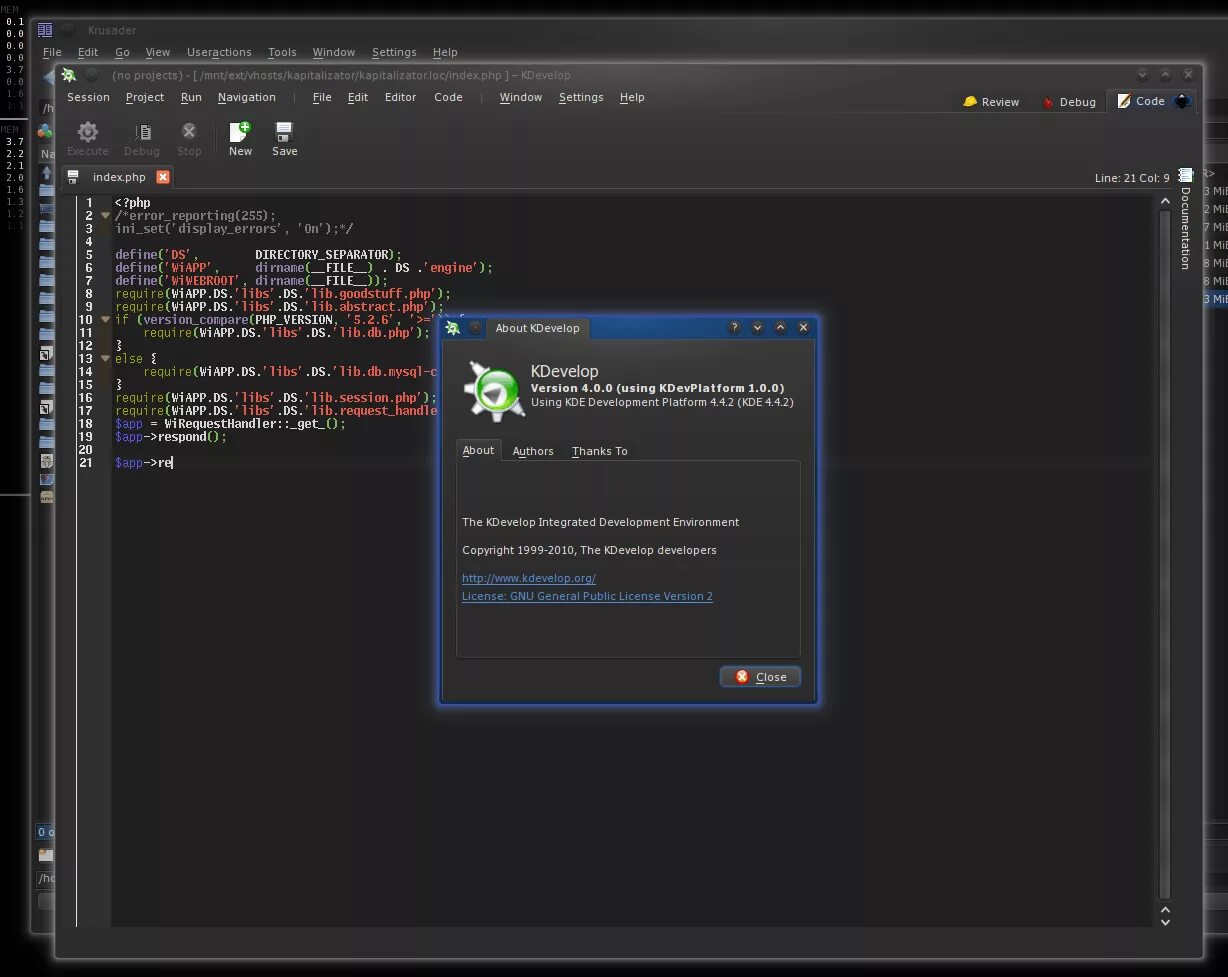Open the KDevelop Window menu
Viewport: 1228px width, 977px height.
(x=521, y=97)
